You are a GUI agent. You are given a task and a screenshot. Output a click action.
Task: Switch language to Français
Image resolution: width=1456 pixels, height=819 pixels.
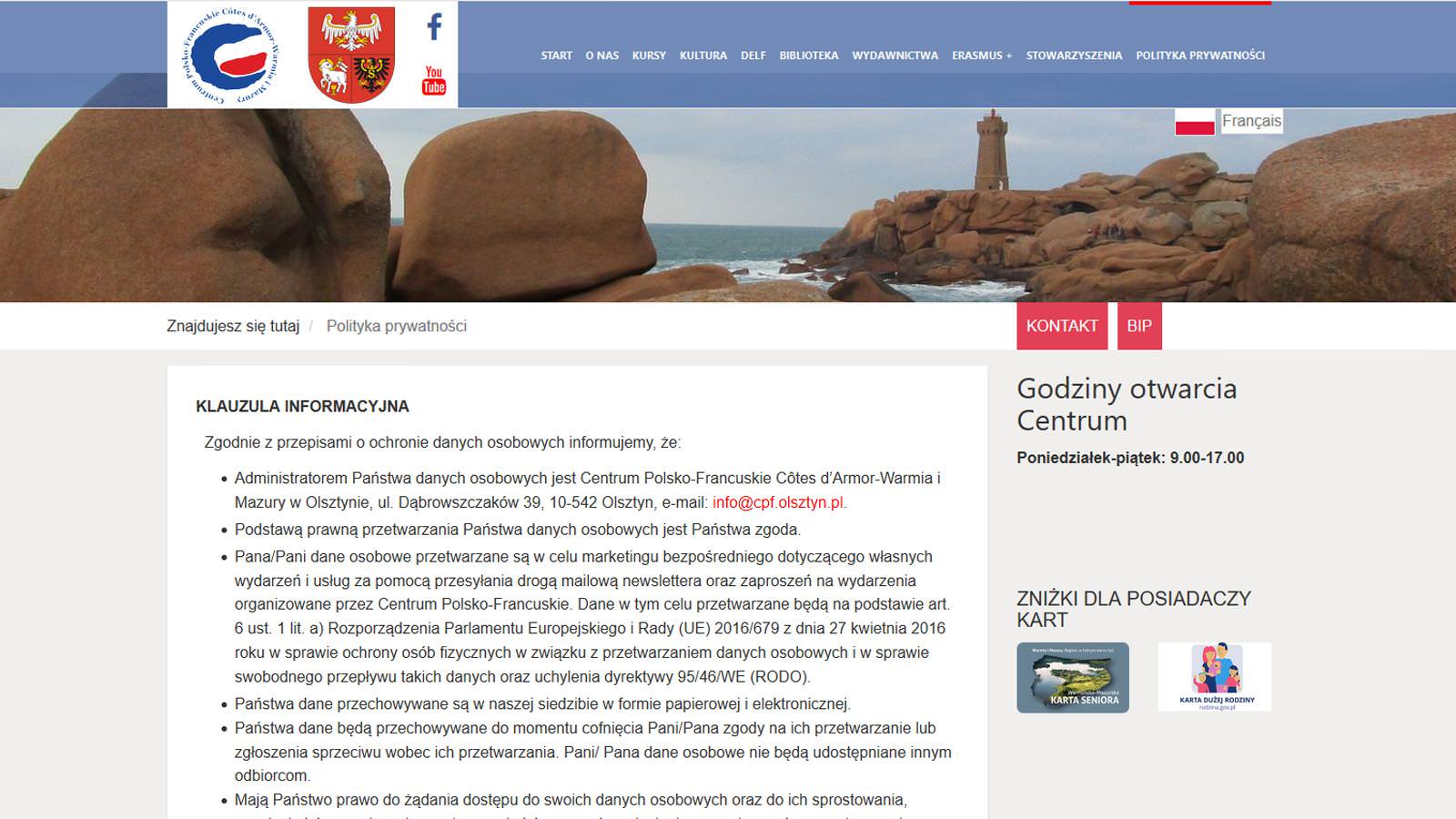(1251, 121)
